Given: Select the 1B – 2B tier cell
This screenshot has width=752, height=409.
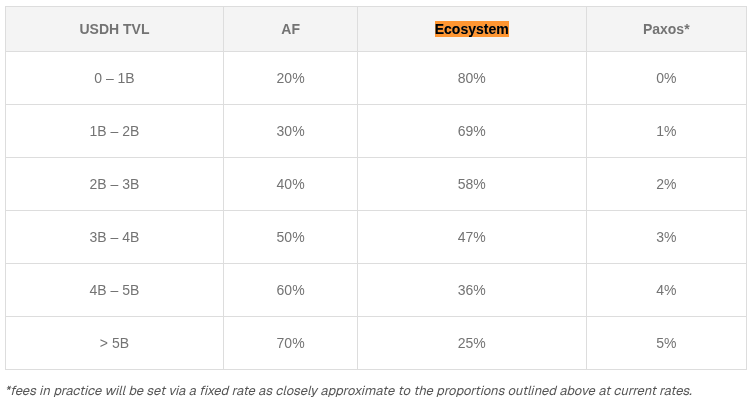Looking at the screenshot, I should pos(114,131).
